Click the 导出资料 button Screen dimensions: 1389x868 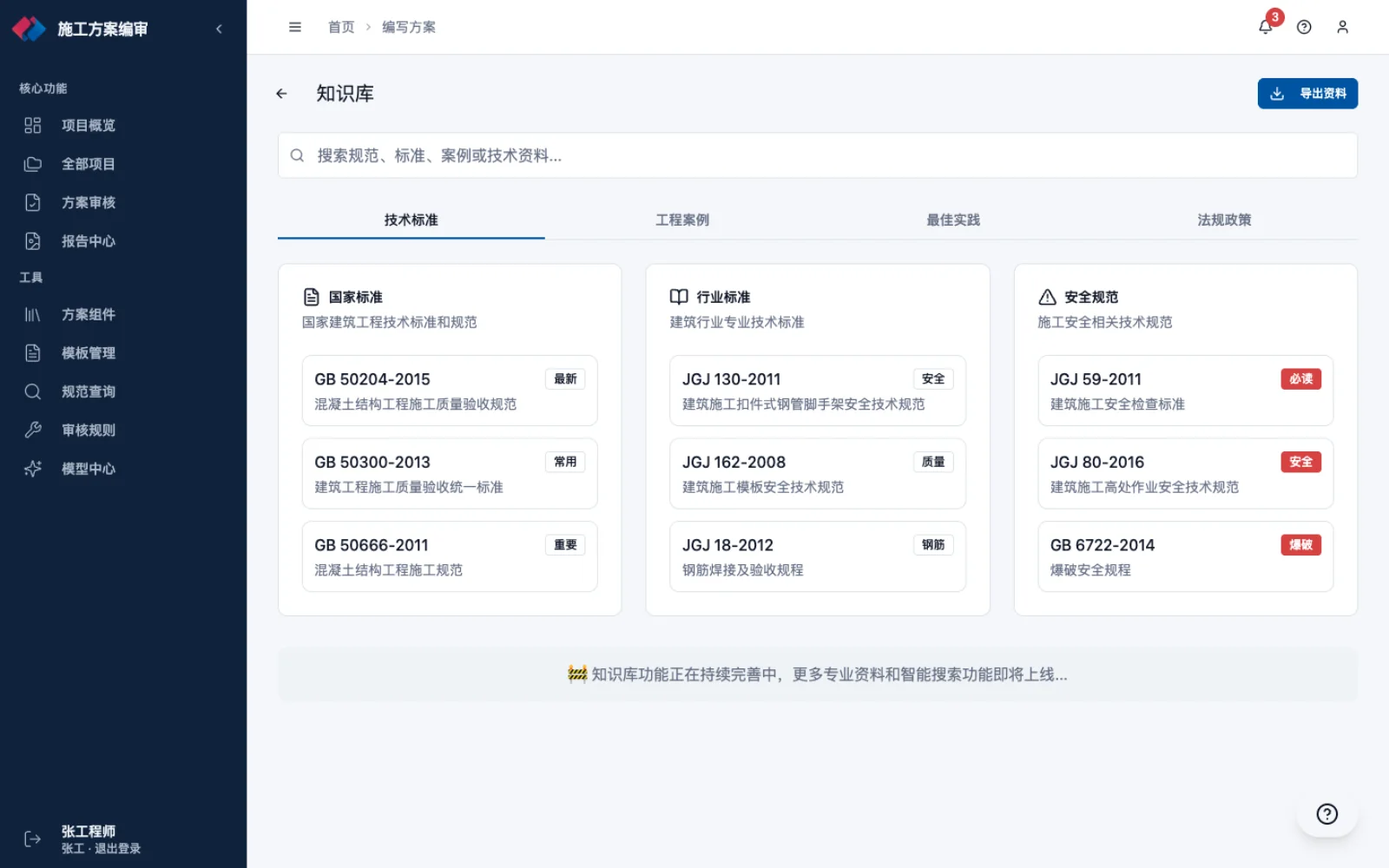(1307, 94)
